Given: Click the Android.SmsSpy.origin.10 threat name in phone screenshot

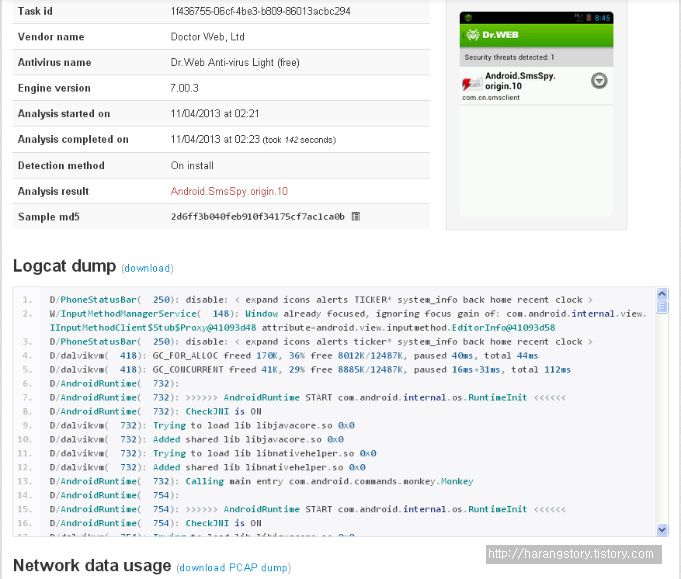Looking at the screenshot, I should 520,81.
